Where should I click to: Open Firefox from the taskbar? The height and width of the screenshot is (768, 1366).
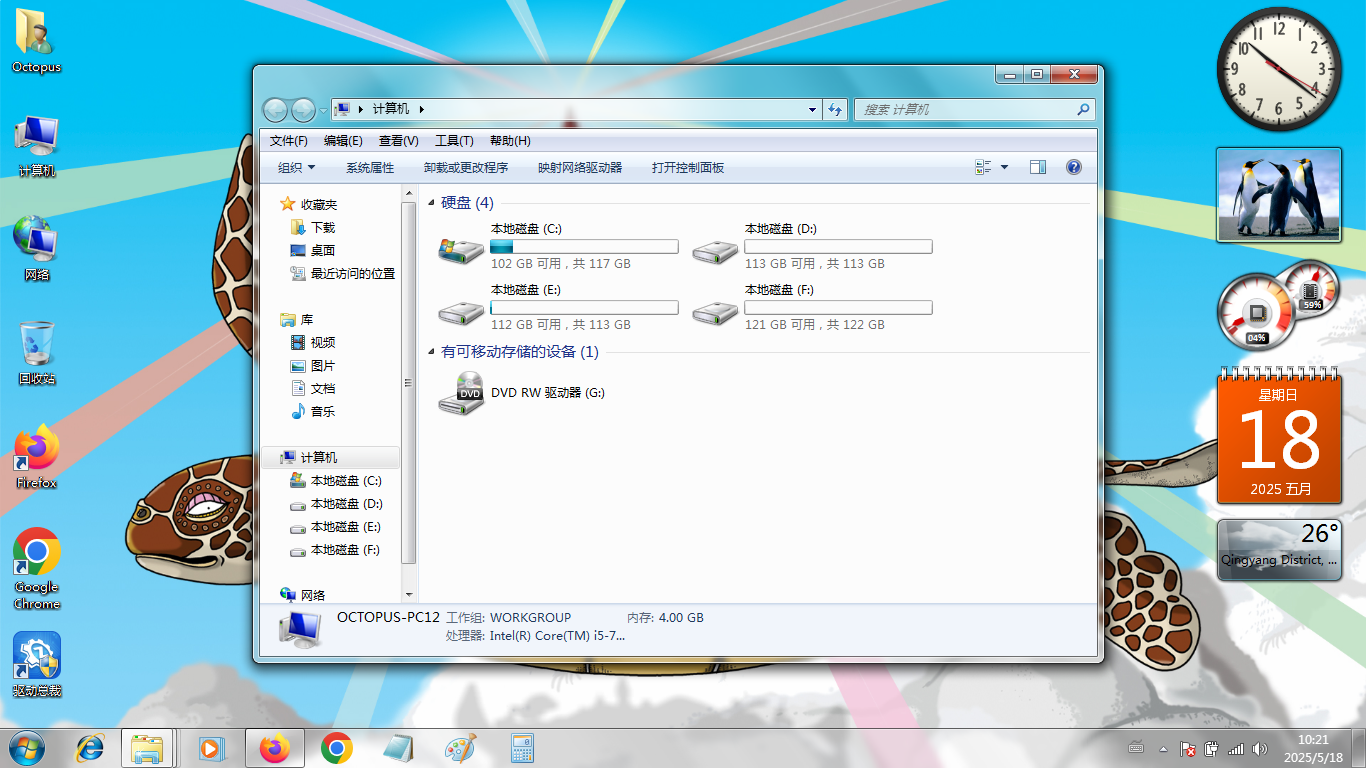point(274,748)
